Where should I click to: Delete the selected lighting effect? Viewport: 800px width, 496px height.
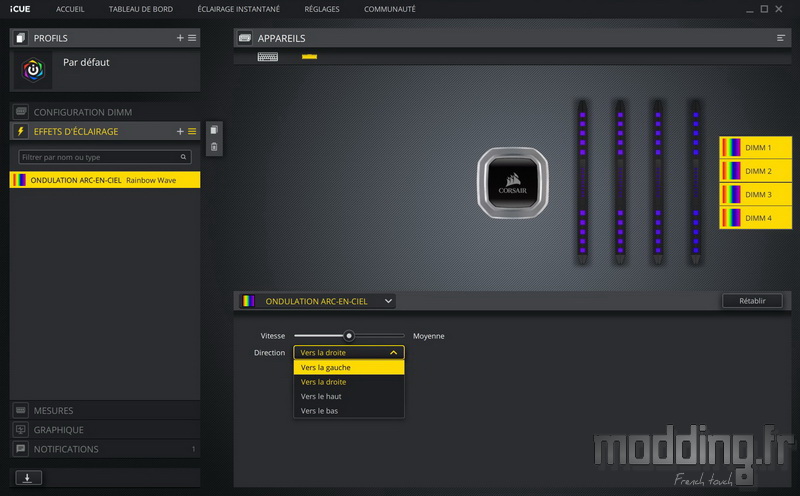click(x=214, y=147)
